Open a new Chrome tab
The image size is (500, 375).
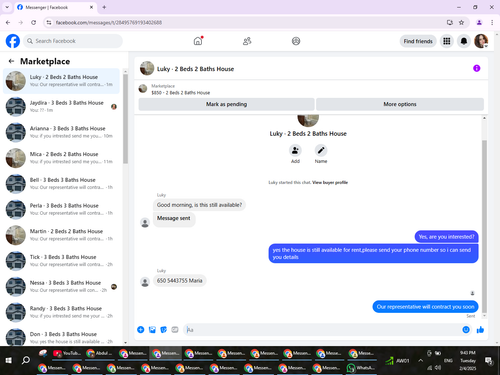pyautogui.click(x=104, y=7)
